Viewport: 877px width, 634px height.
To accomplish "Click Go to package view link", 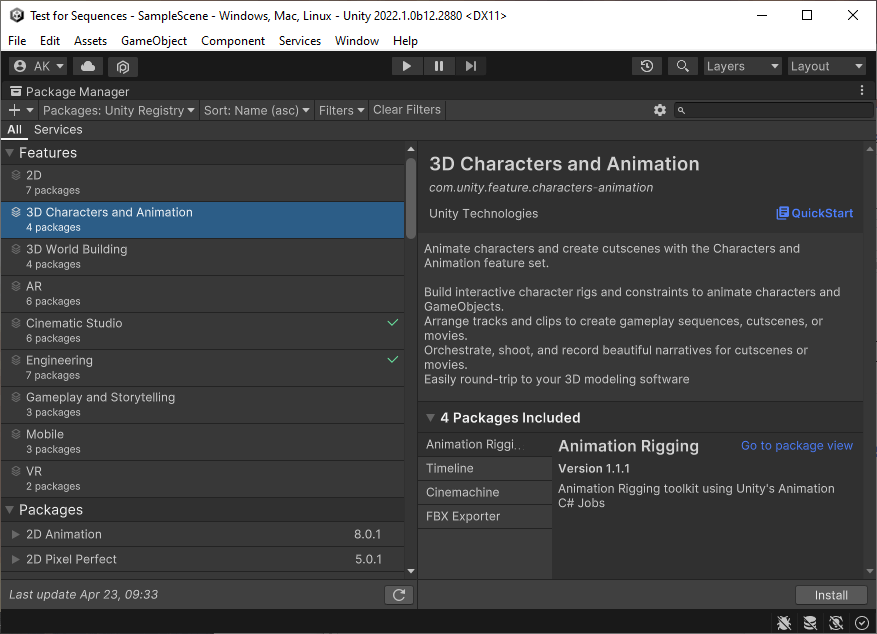I will click(797, 446).
